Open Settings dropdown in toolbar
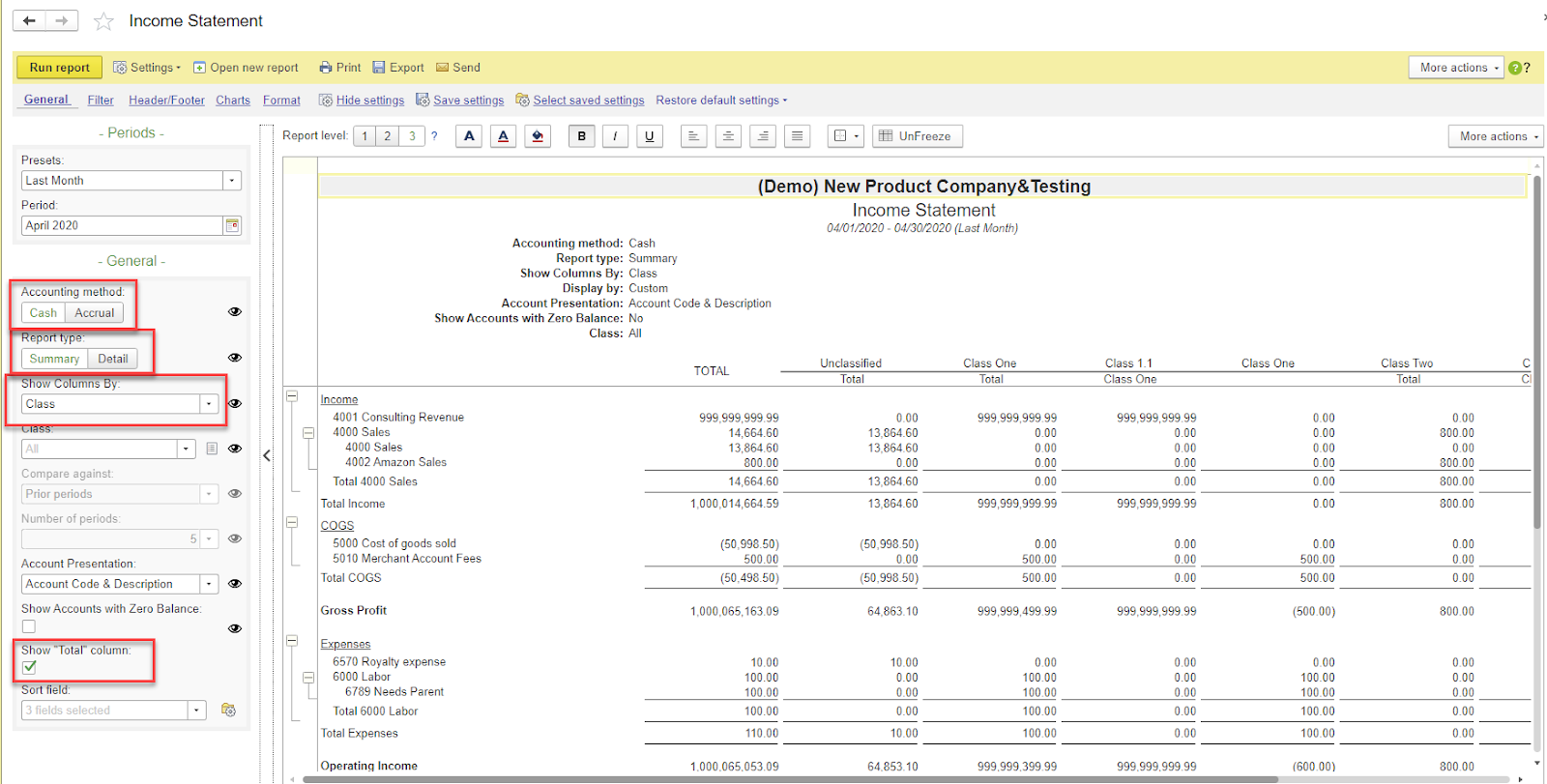This screenshot has height=784, width=1547. (147, 68)
